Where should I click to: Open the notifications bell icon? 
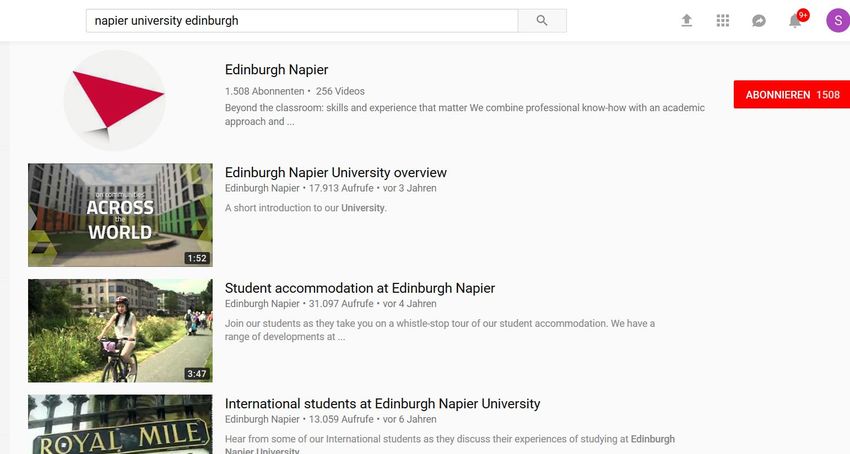click(x=795, y=21)
